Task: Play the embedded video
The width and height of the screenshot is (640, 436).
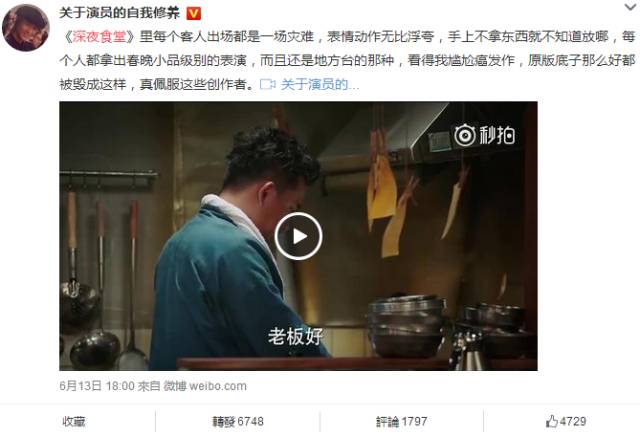Action: [298, 236]
